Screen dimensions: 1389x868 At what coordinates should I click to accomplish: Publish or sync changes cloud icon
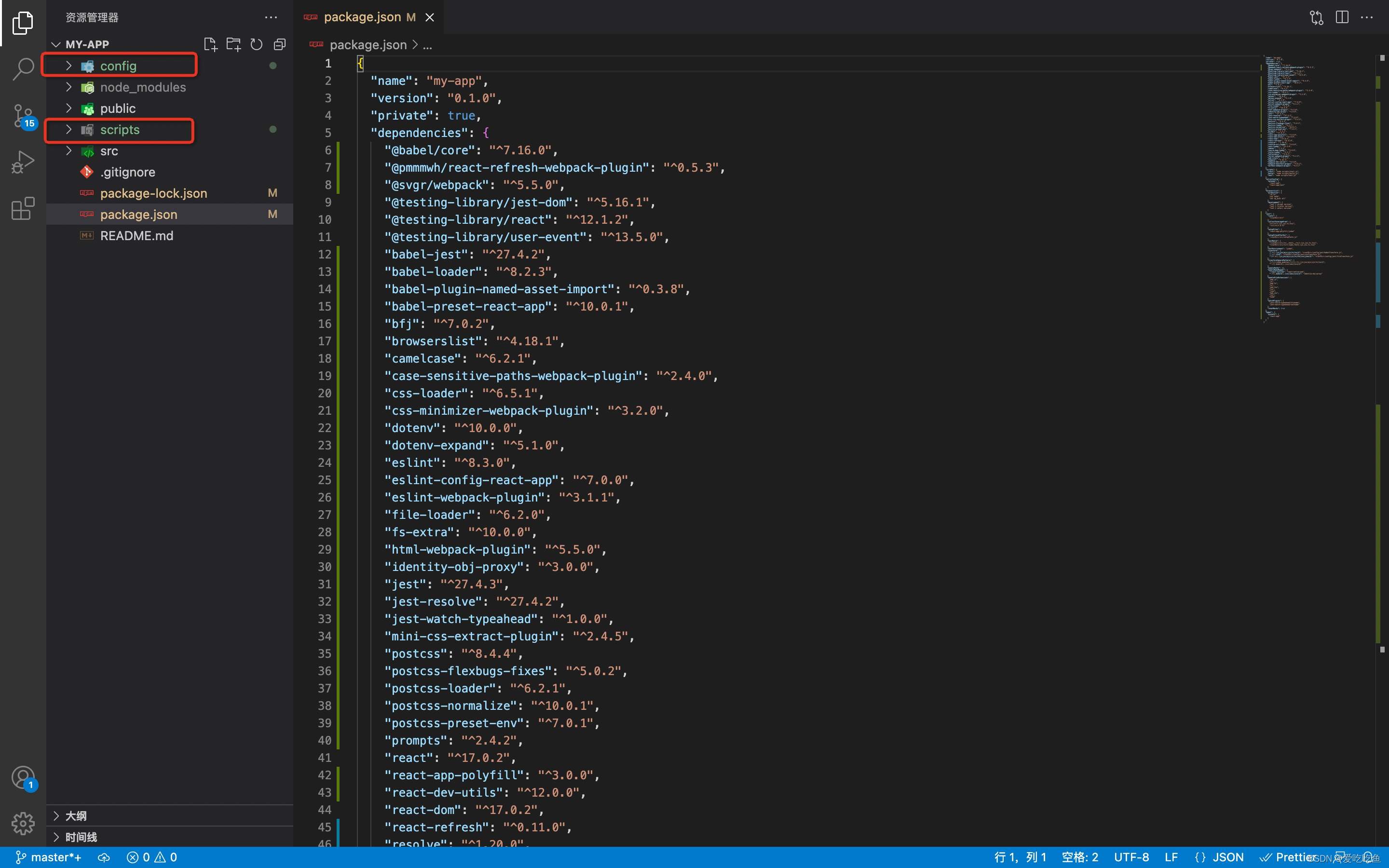coord(104,857)
